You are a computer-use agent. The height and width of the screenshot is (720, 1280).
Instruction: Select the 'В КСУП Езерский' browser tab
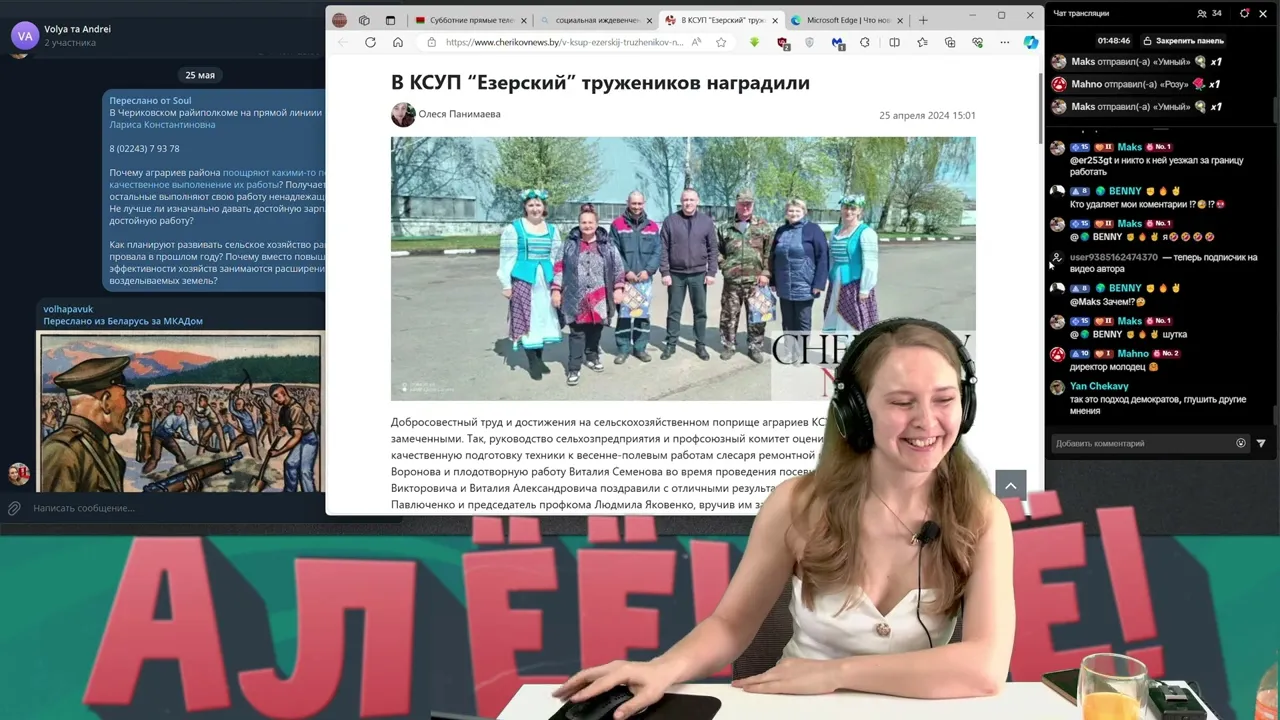(x=722, y=20)
